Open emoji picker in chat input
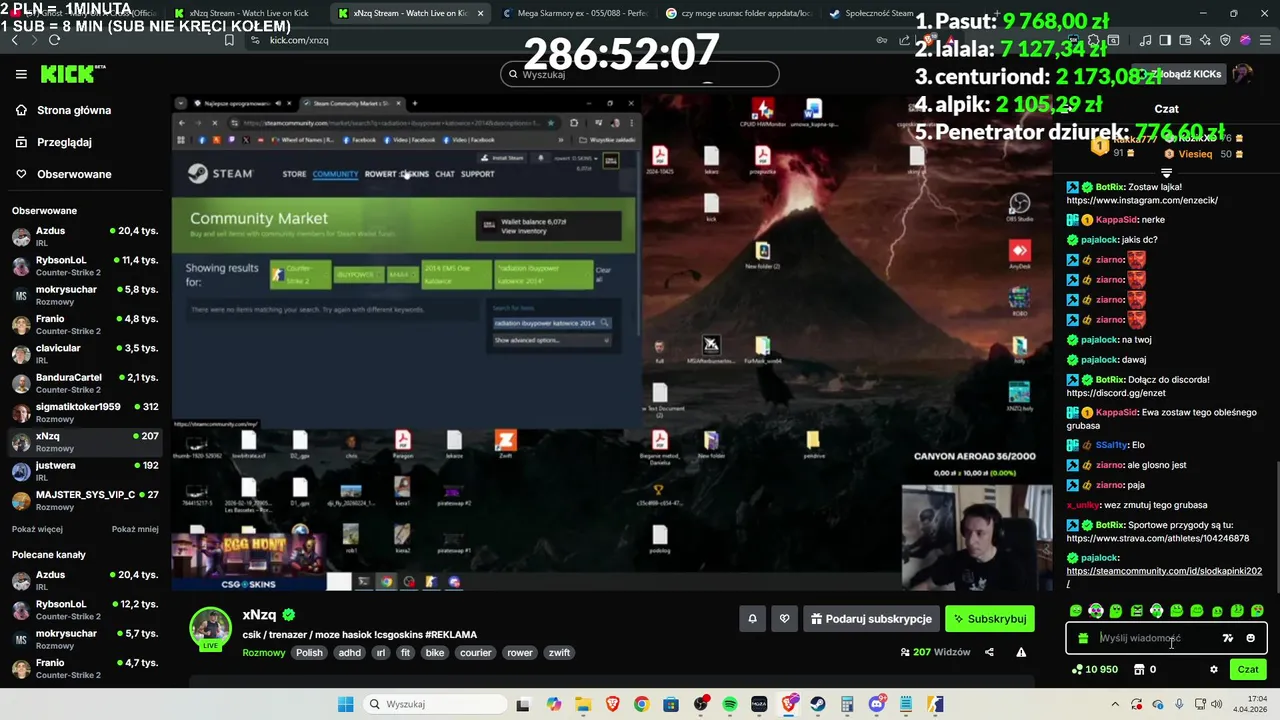1280x720 pixels. (x=1250, y=638)
